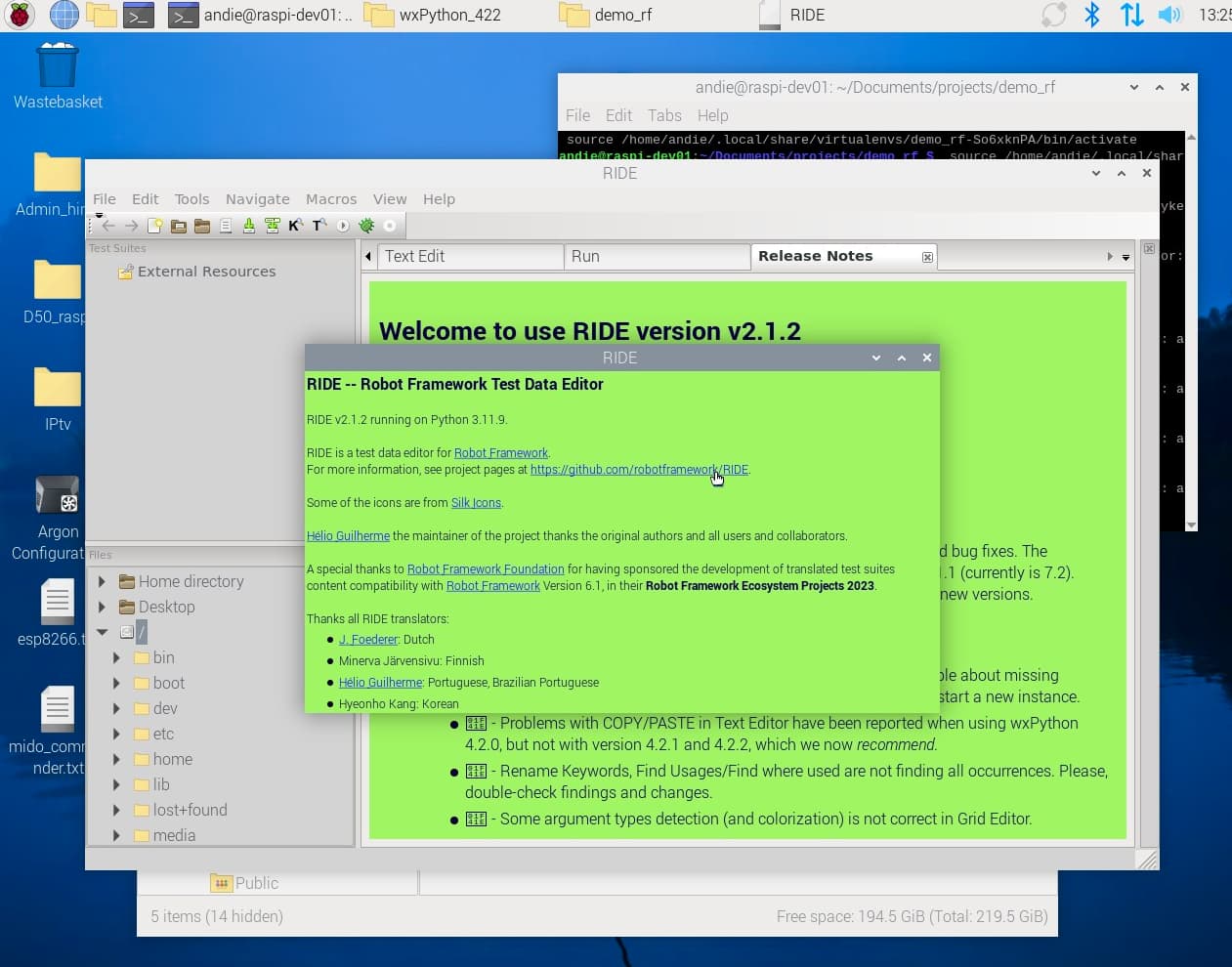Expand the boot folder

(116, 683)
